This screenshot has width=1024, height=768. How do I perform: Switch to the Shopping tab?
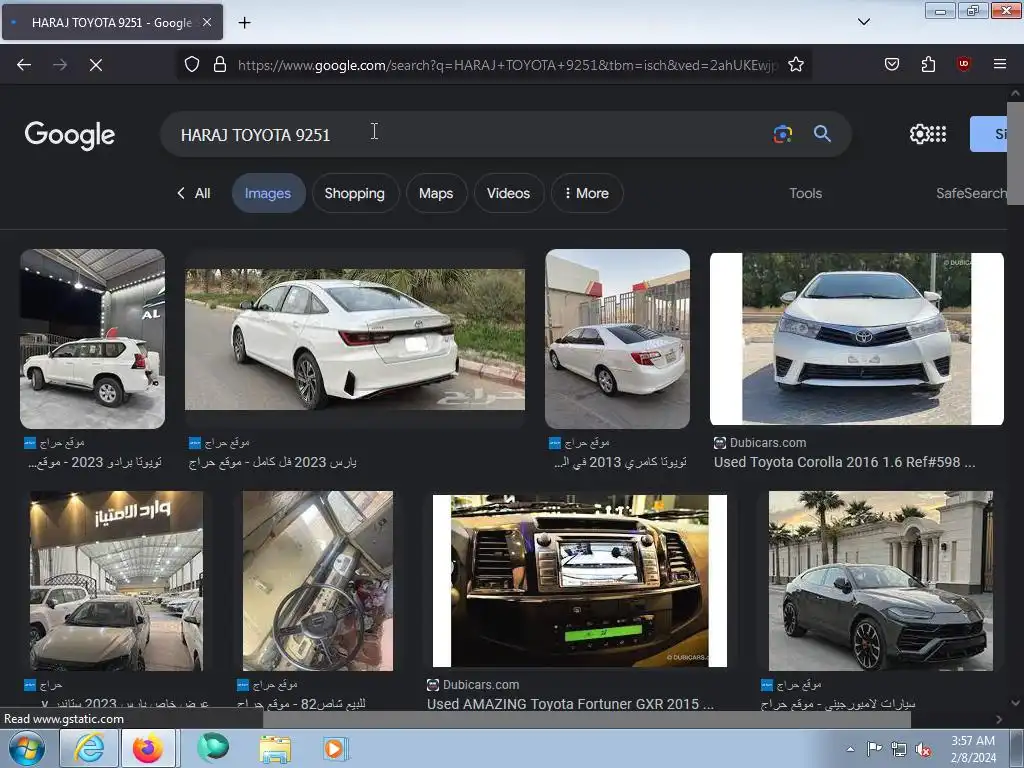pos(355,193)
